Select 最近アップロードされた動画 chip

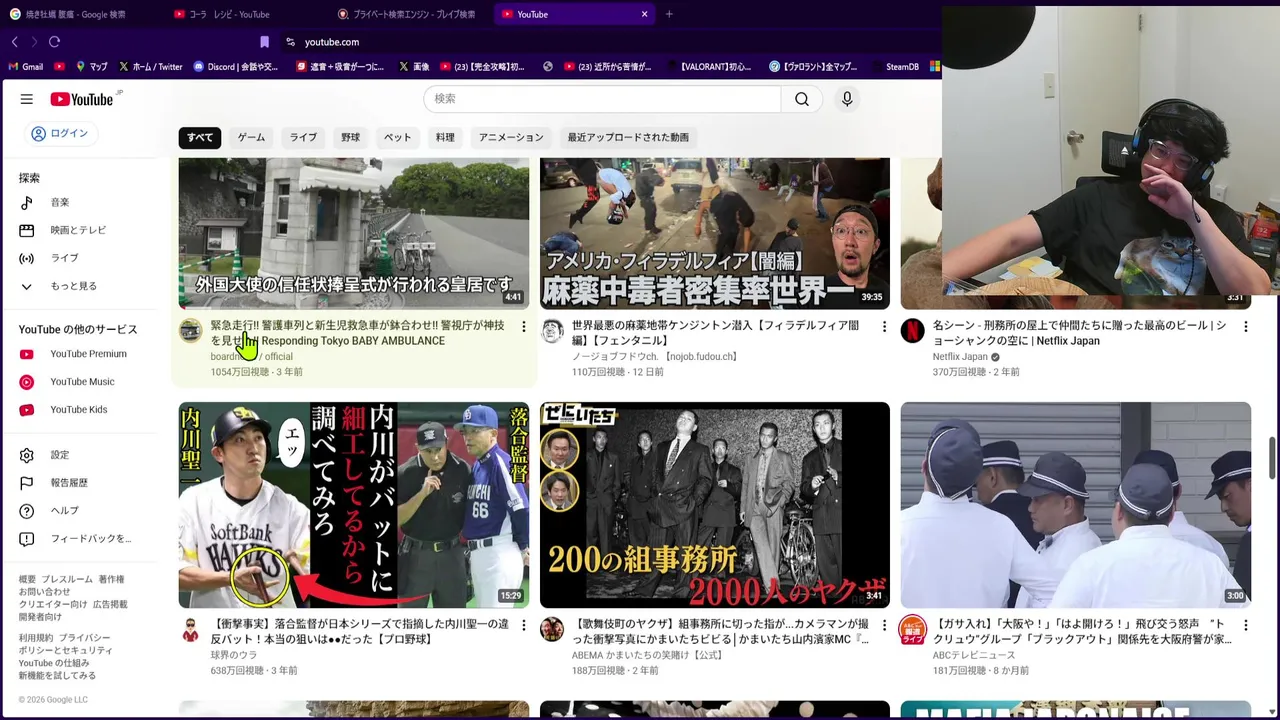pyautogui.click(x=628, y=137)
